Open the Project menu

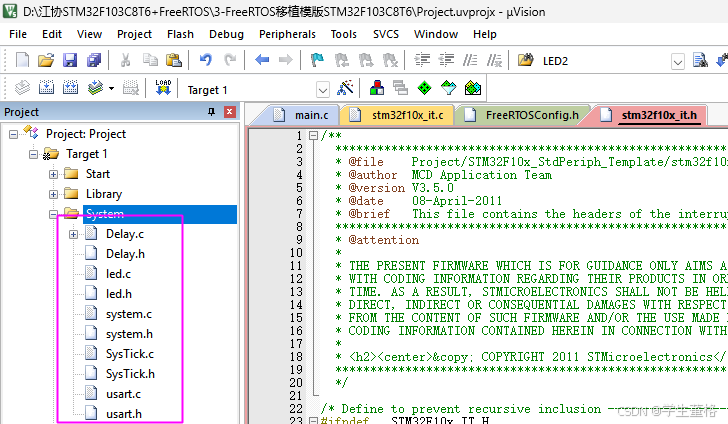(x=134, y=34)
